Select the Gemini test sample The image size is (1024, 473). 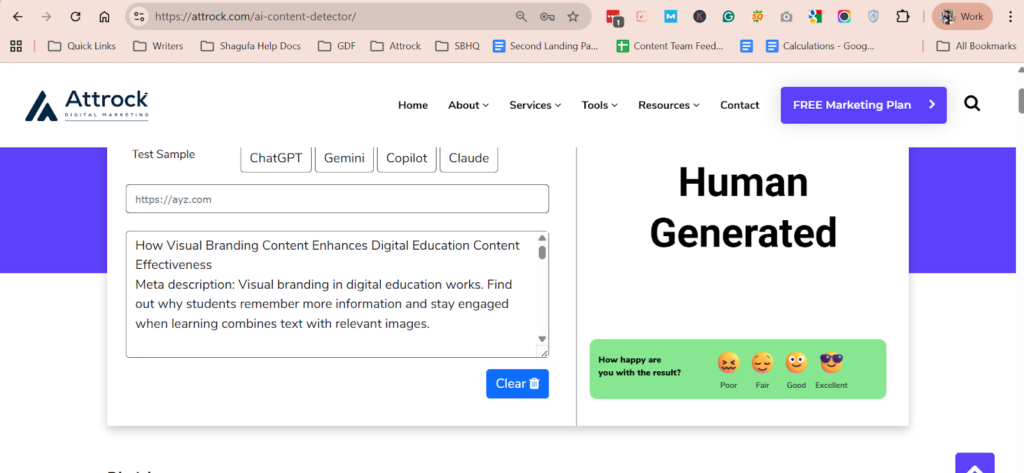click(344, 158)
